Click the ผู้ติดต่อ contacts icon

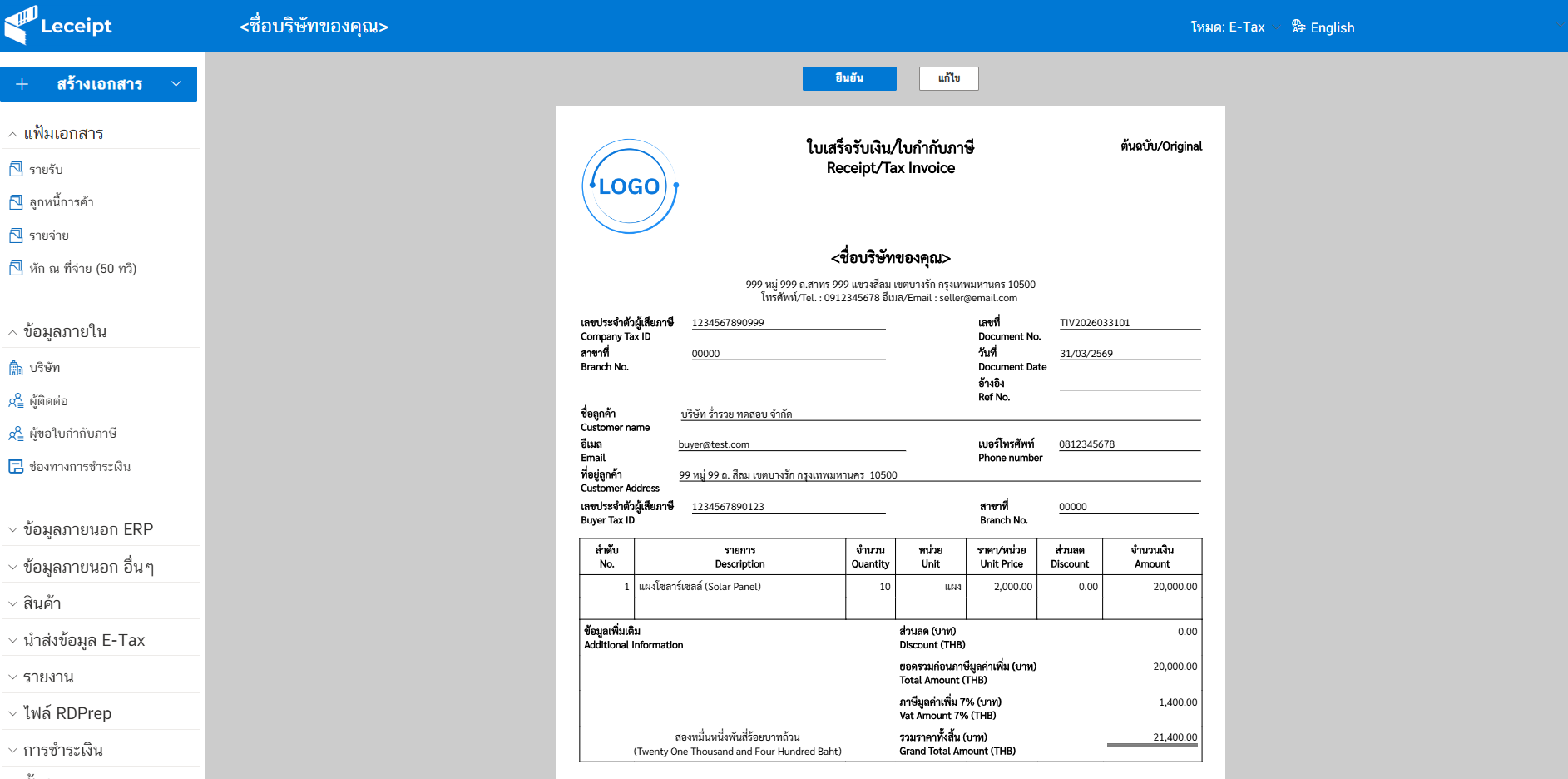tap(16, 401)
